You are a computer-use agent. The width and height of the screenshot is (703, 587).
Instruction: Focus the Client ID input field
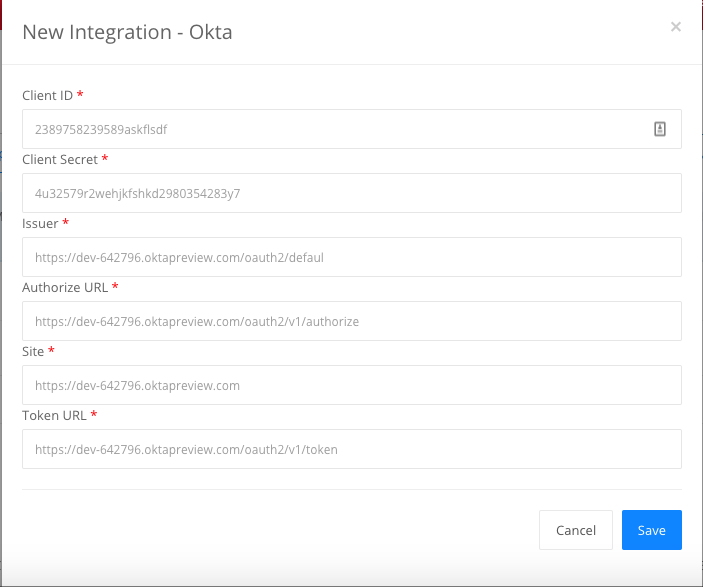click(352, 129)
